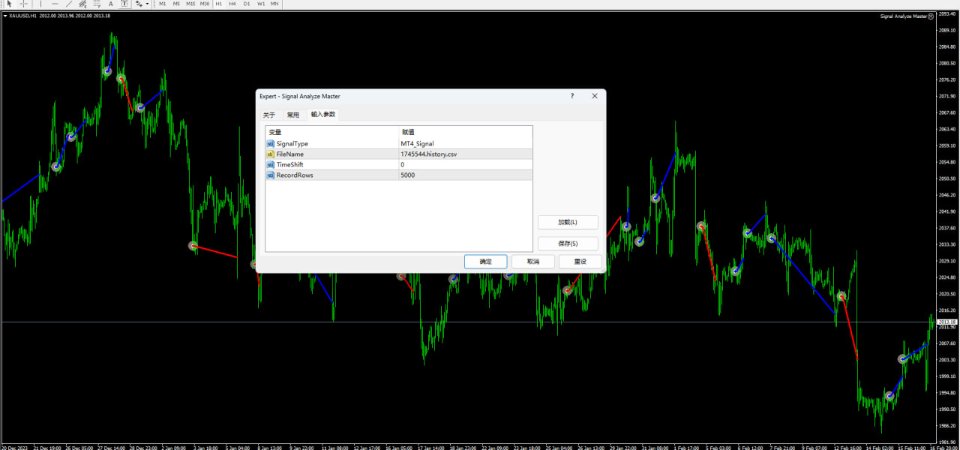Open the 常用 tab in Expert dialog
Image resolution: width=960 pixels, height=450 pixels.
tap(293, 114)
